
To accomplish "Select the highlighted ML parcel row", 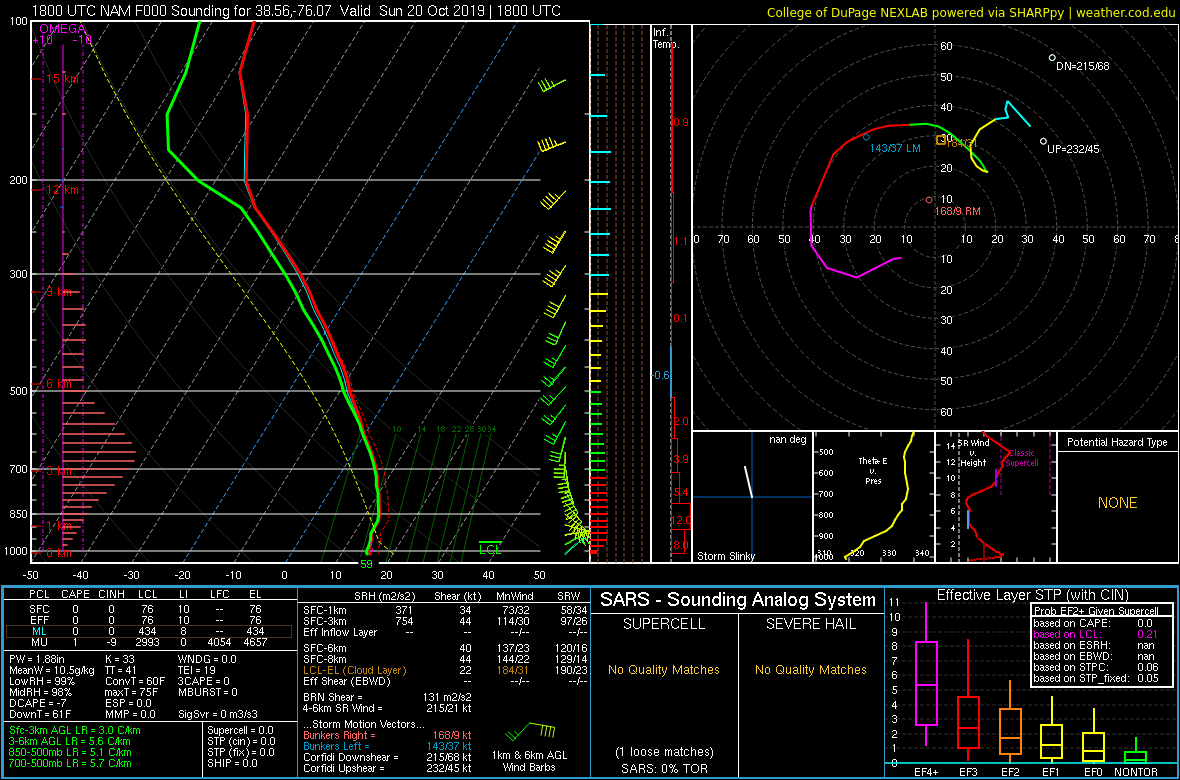I will click(x=149, y=632).
